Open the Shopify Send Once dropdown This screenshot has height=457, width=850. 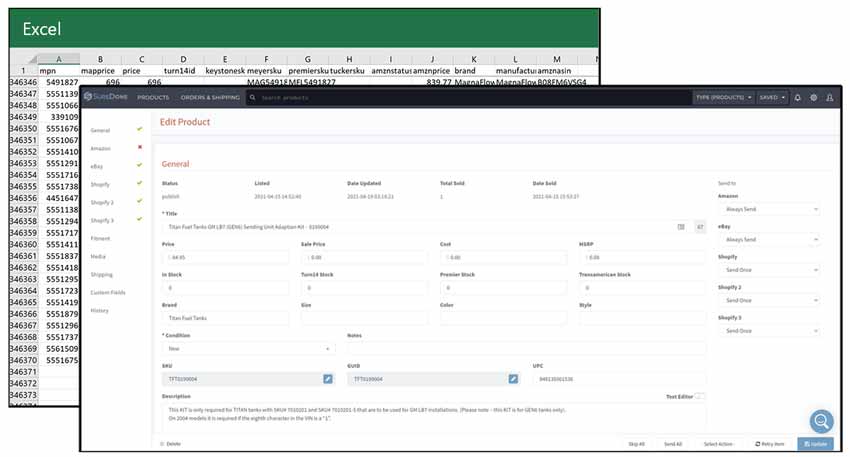[769, 270]
